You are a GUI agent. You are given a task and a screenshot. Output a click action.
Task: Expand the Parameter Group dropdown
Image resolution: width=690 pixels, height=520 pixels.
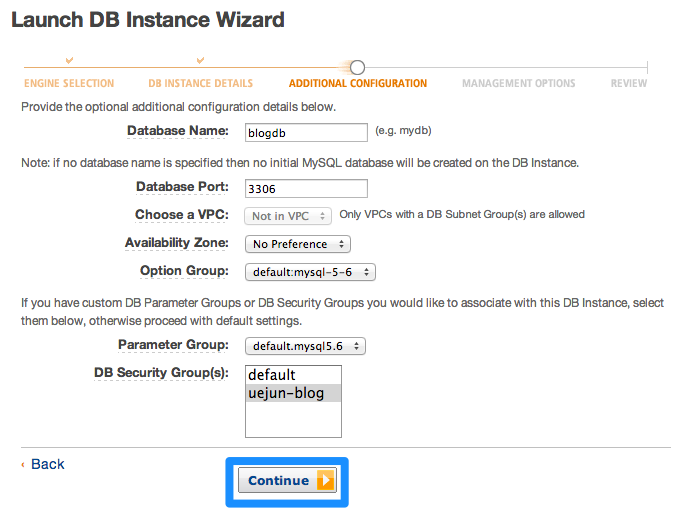pos(305,346)
